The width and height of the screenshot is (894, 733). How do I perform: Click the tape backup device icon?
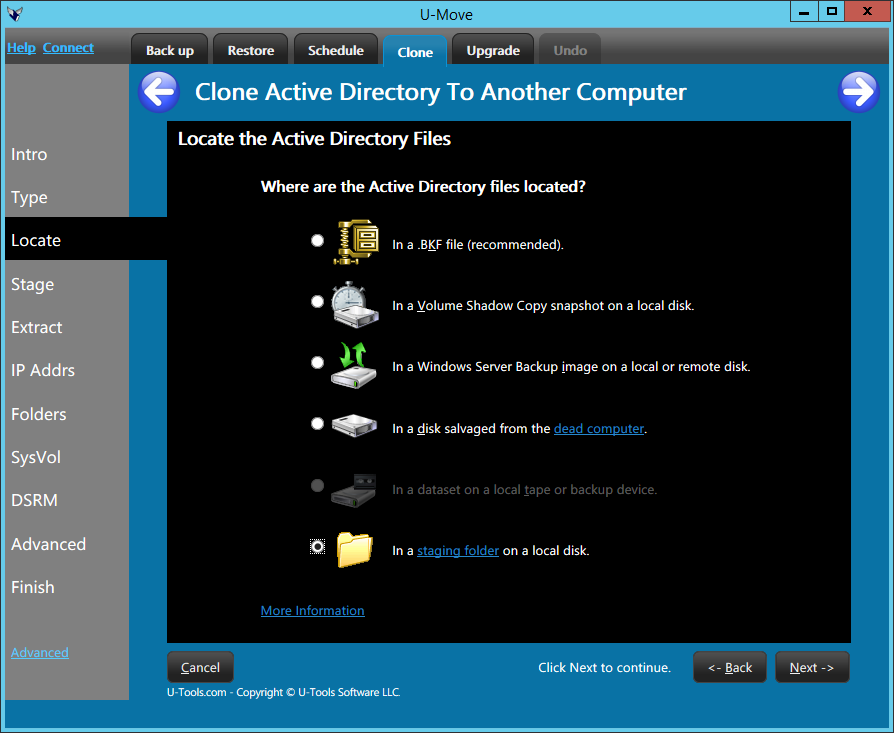click(x=354, y=490)
